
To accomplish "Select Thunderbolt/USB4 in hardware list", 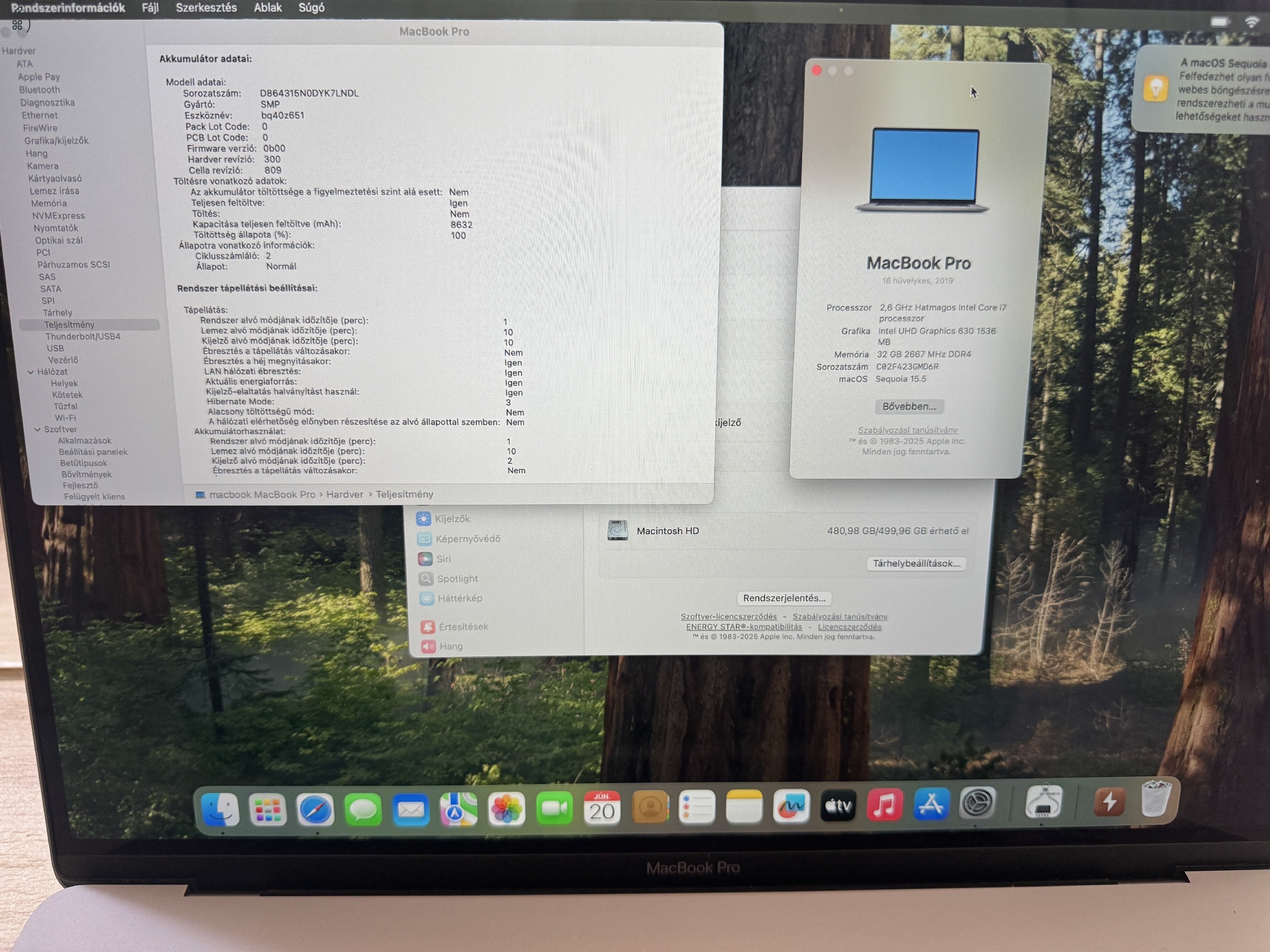I will point(83,336).
